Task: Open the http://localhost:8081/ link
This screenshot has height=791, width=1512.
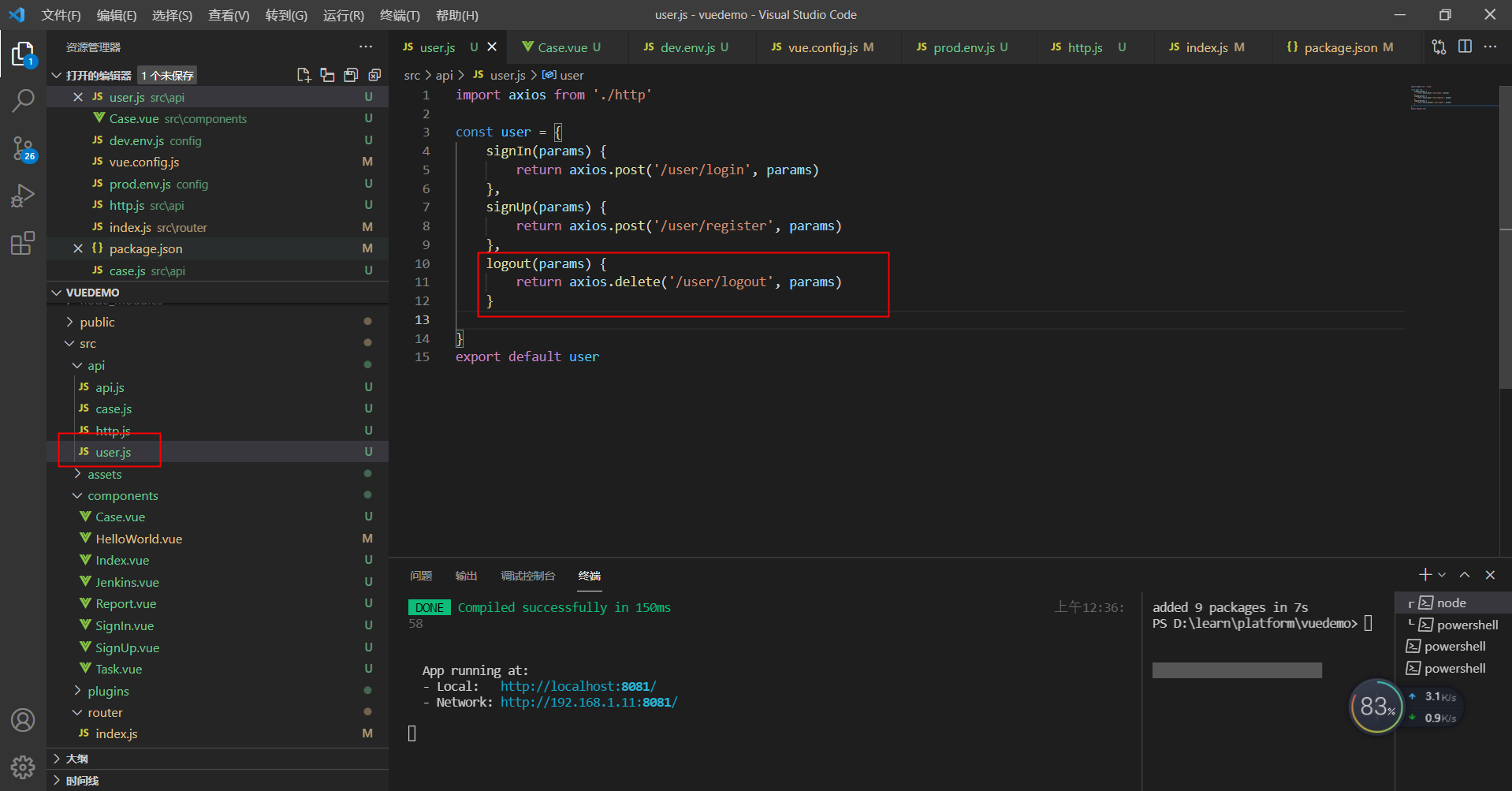Action: click(578, 687)
